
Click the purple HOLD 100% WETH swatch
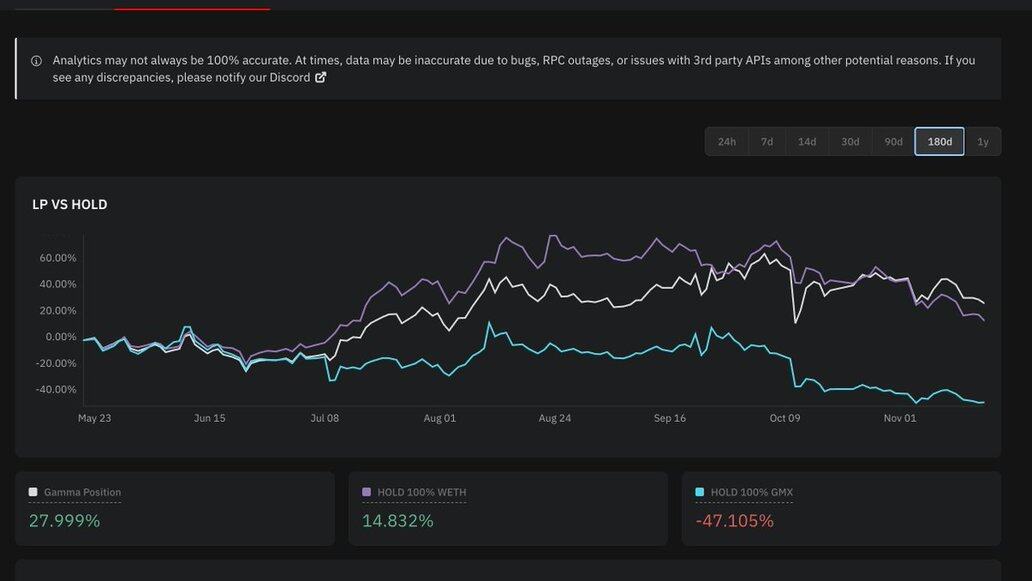point(366,492)
